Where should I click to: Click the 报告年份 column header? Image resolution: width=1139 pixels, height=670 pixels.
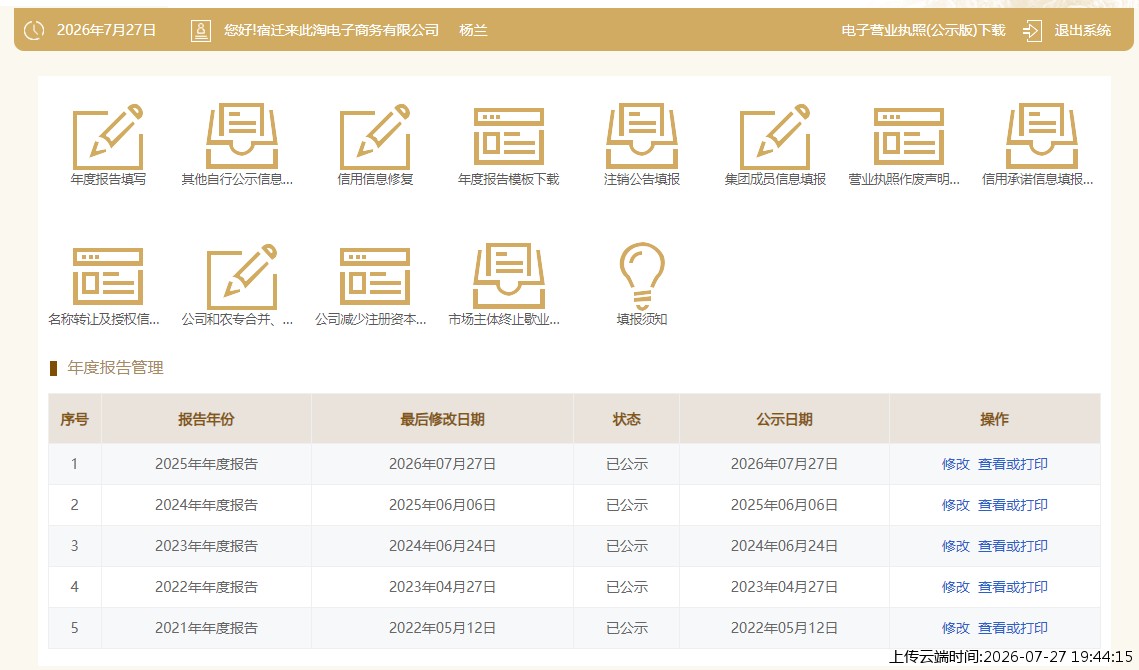coord(206,419)
